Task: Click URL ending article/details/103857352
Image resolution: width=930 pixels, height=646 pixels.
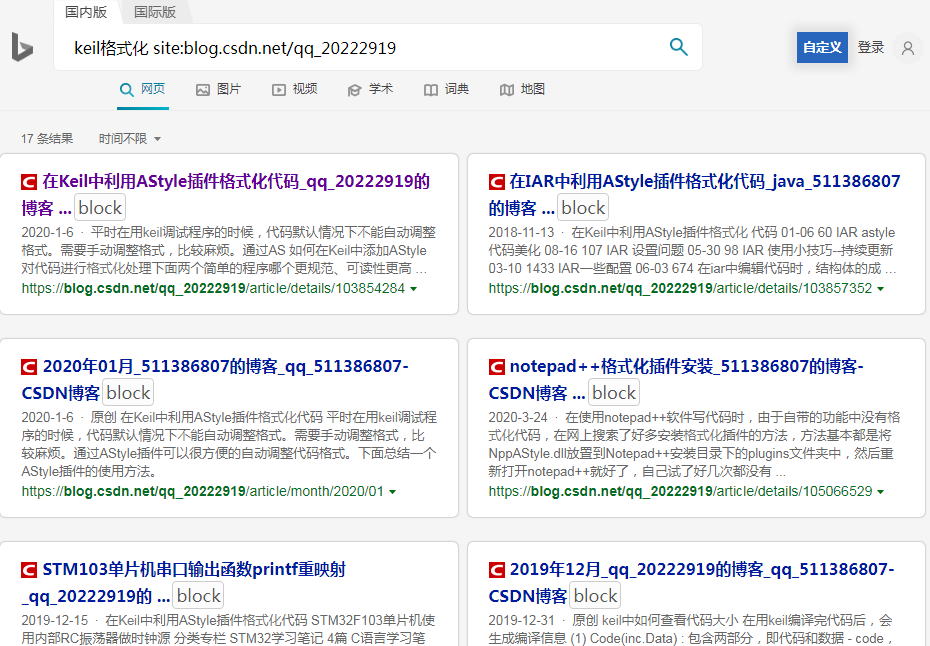Action: [x=680, y=288]
